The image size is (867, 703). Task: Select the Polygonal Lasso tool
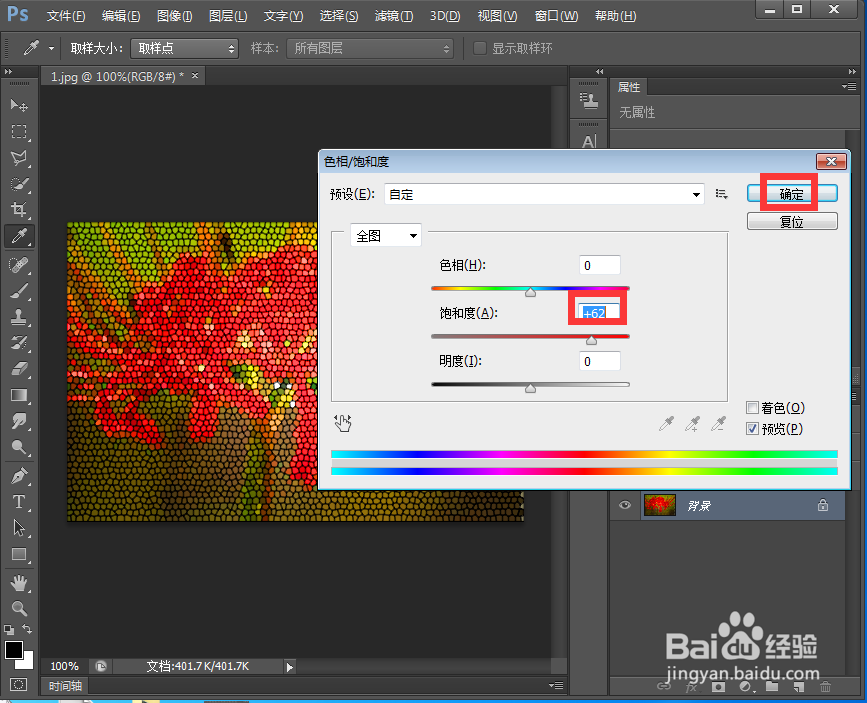click(x=19, y=158)
